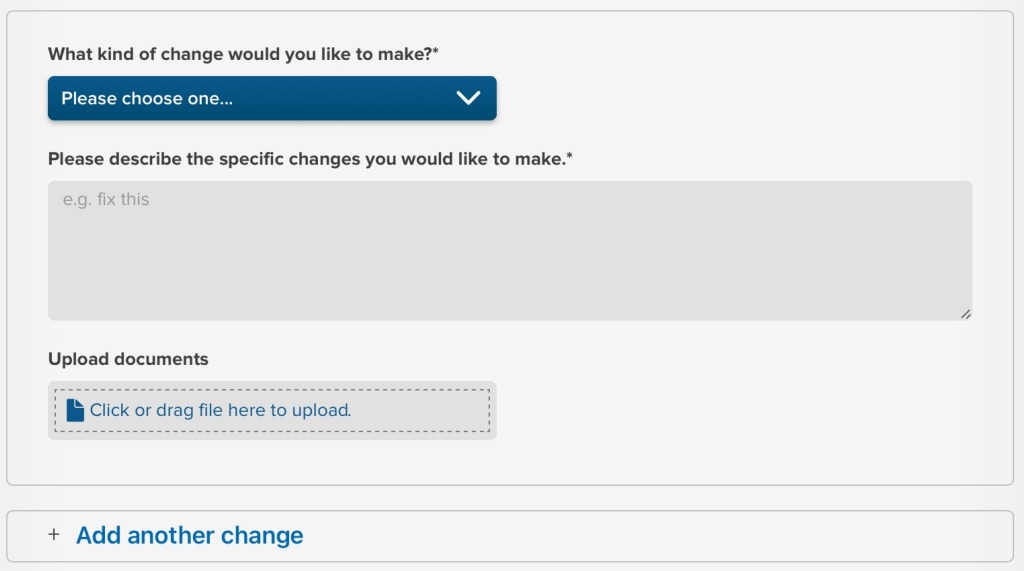Click the word 'upload' in the file link

coord(319,410)
